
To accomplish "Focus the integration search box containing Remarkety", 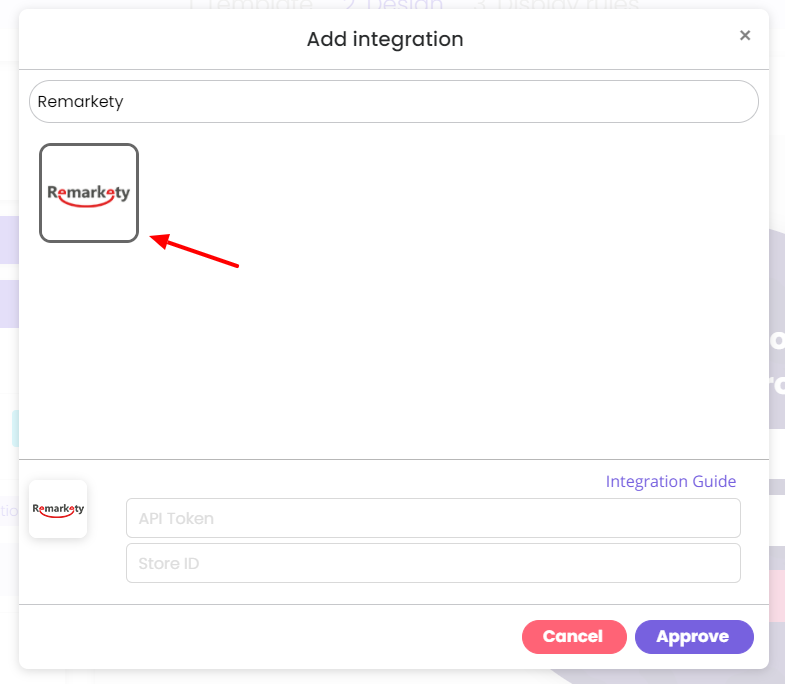I will tap(394, 102).
